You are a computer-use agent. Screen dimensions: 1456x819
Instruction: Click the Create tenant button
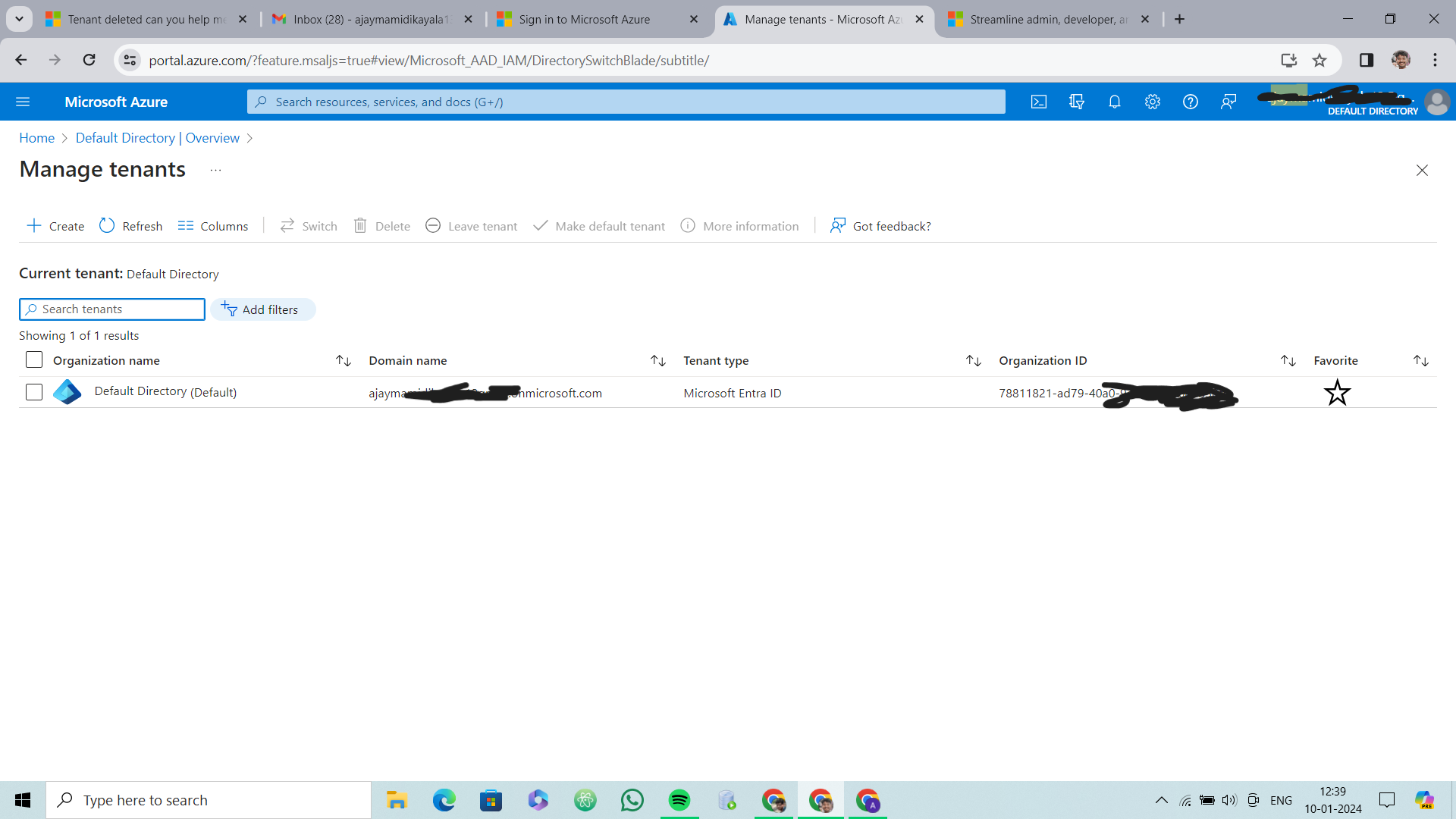coord(55,226)
